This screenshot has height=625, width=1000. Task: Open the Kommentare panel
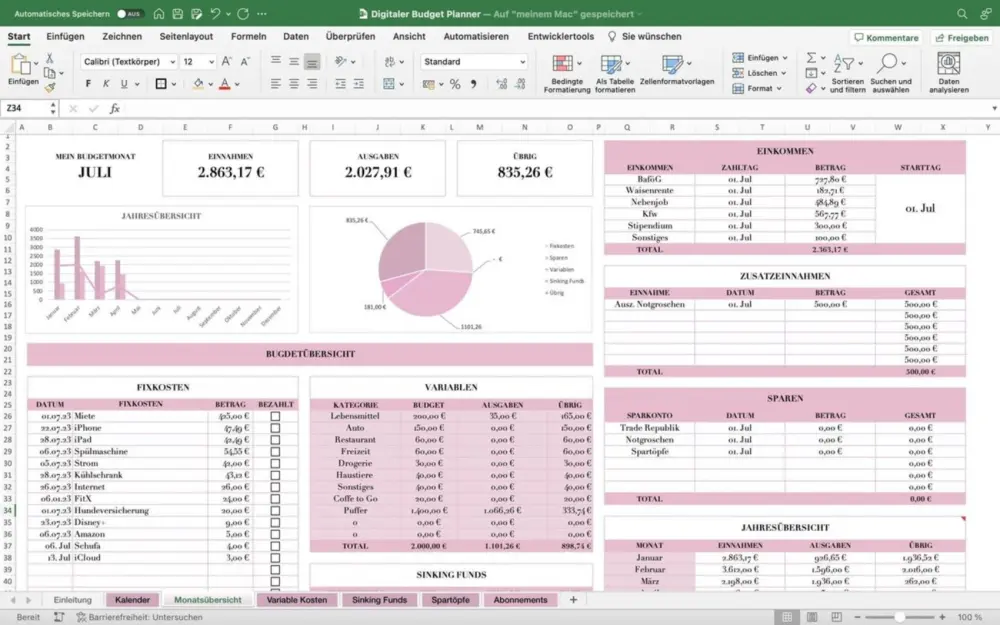[x=887, y=37]
